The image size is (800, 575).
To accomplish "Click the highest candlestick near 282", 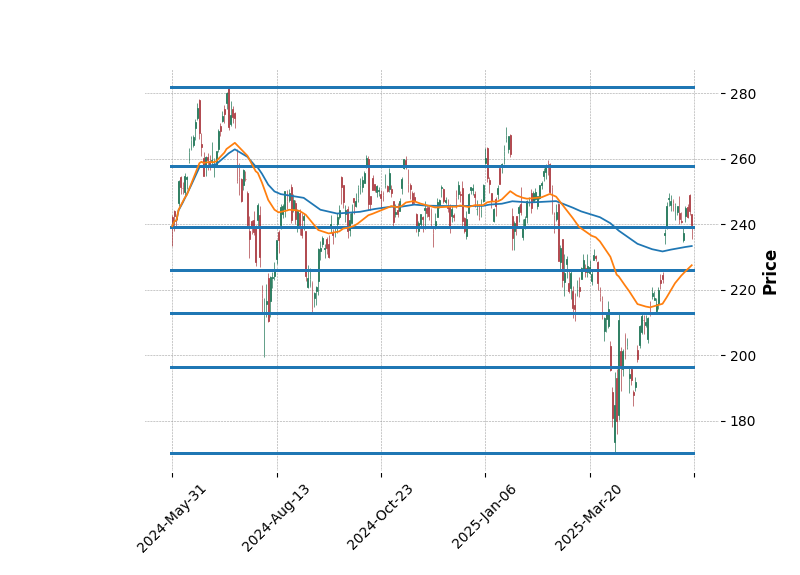I will pyautogui.click(x=228, y=96).
